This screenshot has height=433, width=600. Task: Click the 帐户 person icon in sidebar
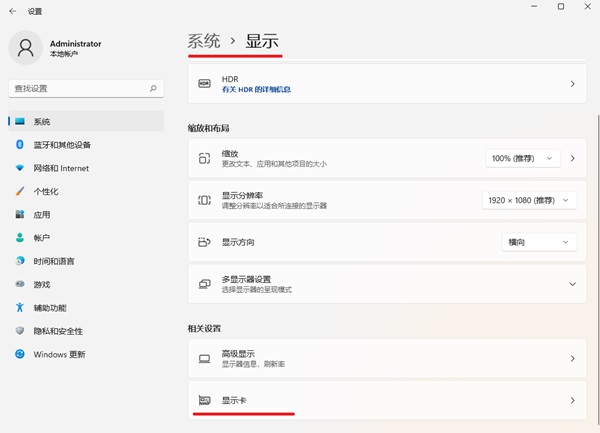click(20, 238)
